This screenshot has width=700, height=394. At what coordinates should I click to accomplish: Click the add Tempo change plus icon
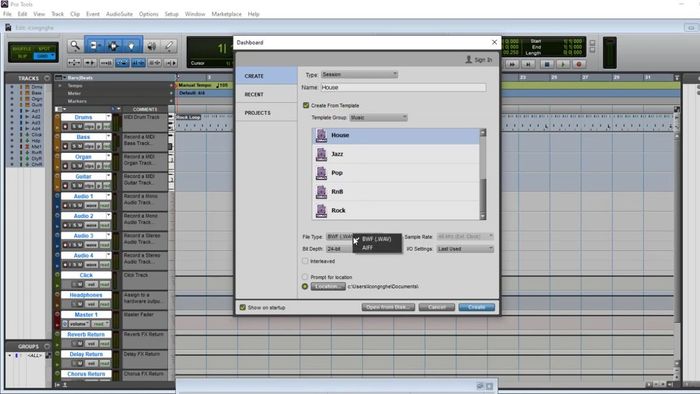[171, 86]
